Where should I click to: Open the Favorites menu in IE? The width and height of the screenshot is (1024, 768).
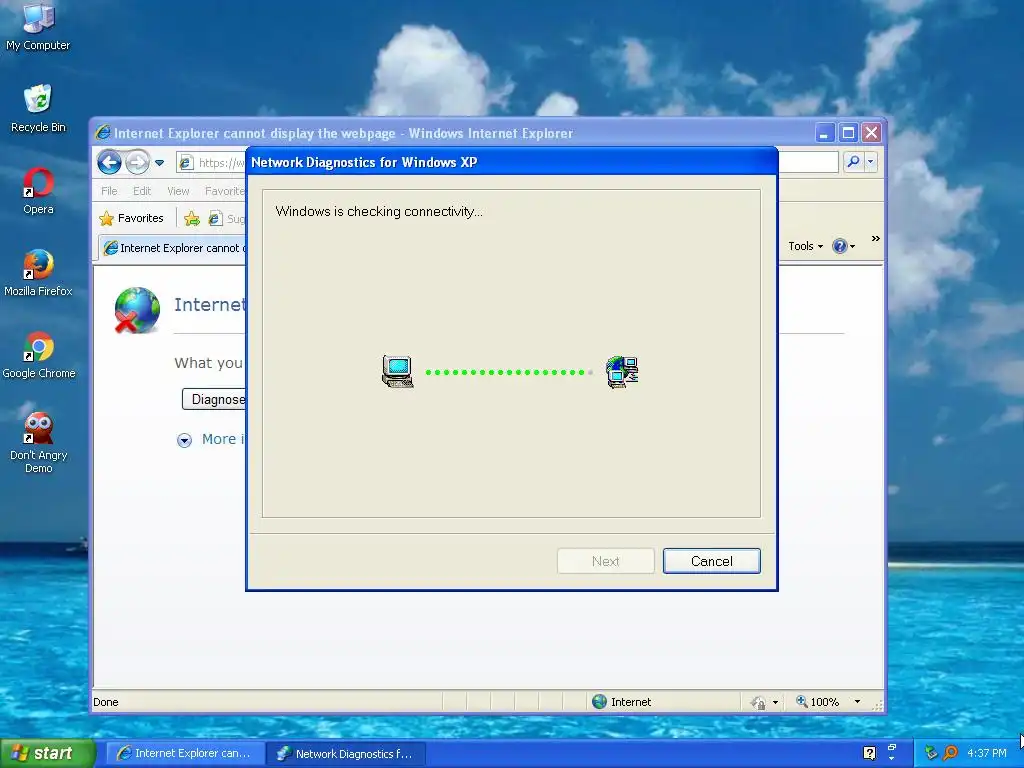[224, 191]
